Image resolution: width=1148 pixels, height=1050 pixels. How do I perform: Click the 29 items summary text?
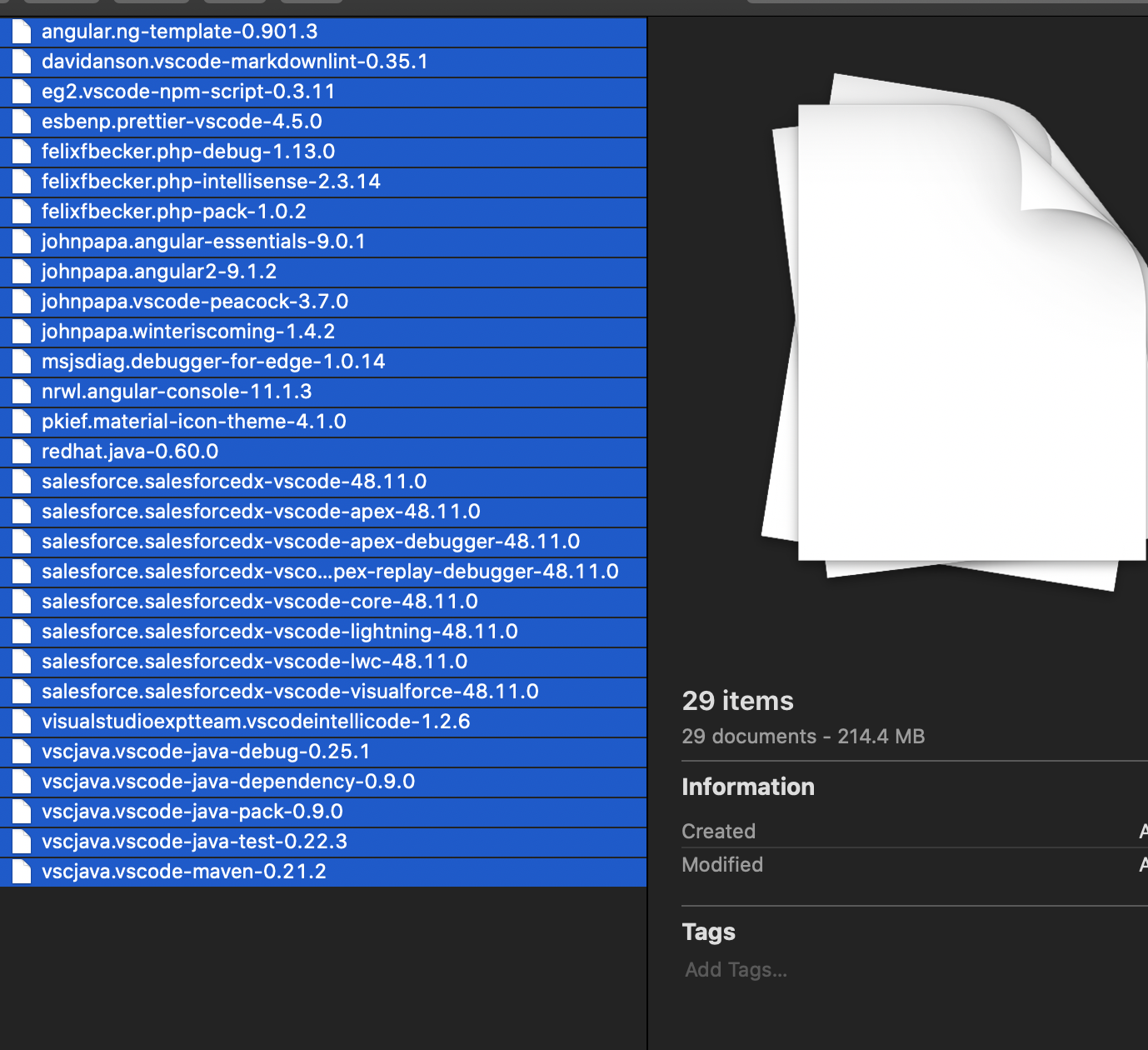pyautogui.click(x=736, y=701)
